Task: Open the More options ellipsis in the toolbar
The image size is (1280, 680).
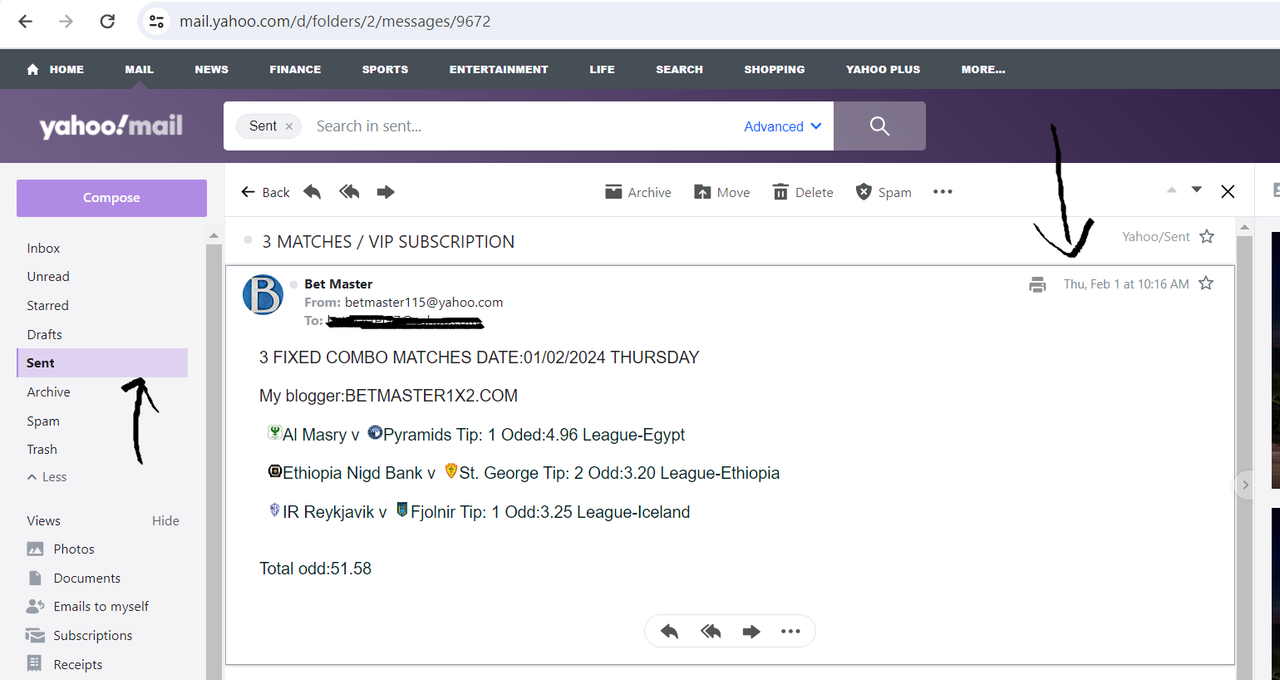Action: point(942,192)
